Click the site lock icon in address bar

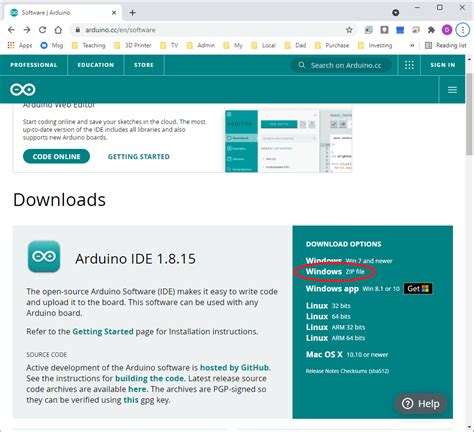click(x=77, y=30)
